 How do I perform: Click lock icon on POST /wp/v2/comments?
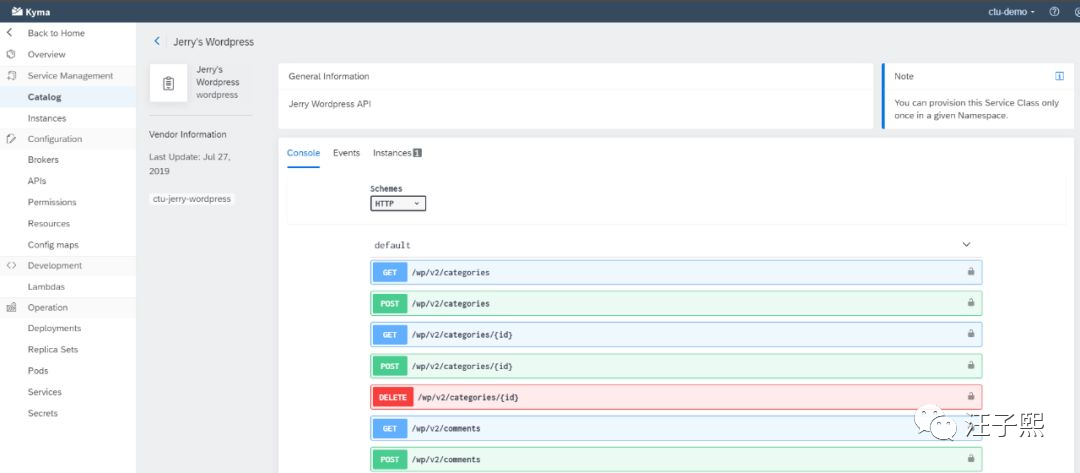pyautogui.click(x=970, y=458)
